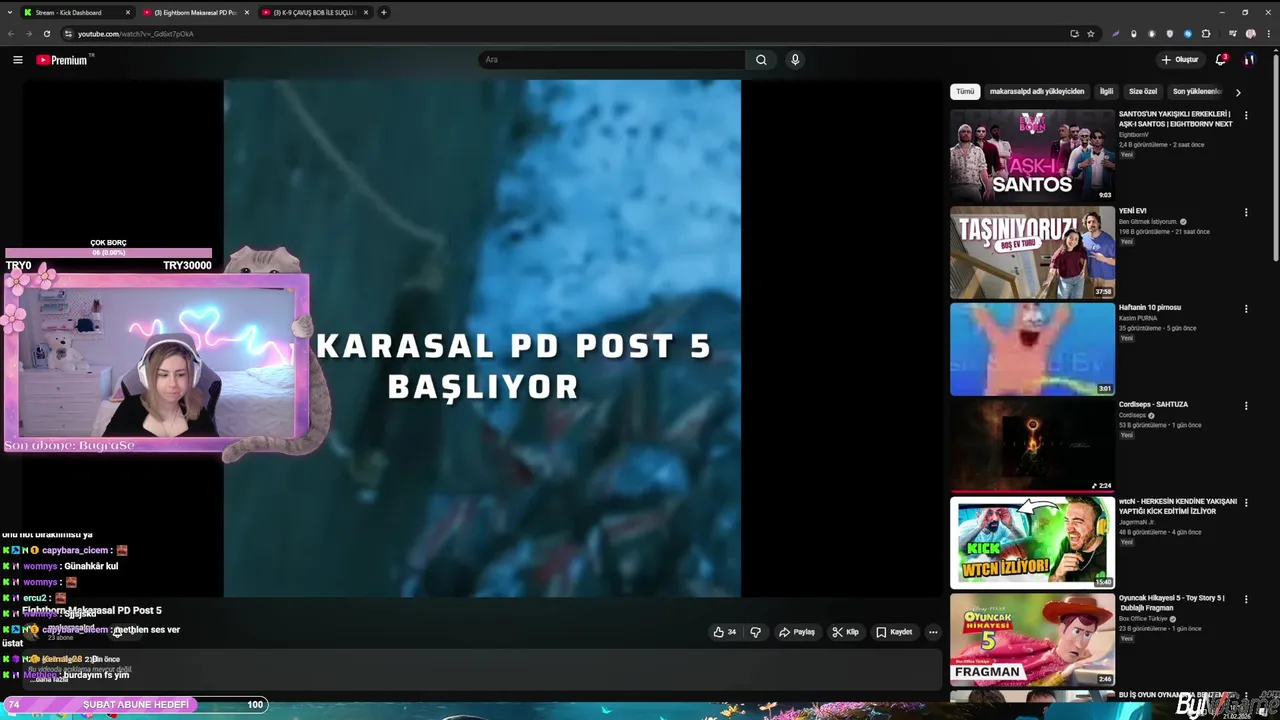
Task: Click the Chrome profile avatar
Action: (x=1251, y=34)
